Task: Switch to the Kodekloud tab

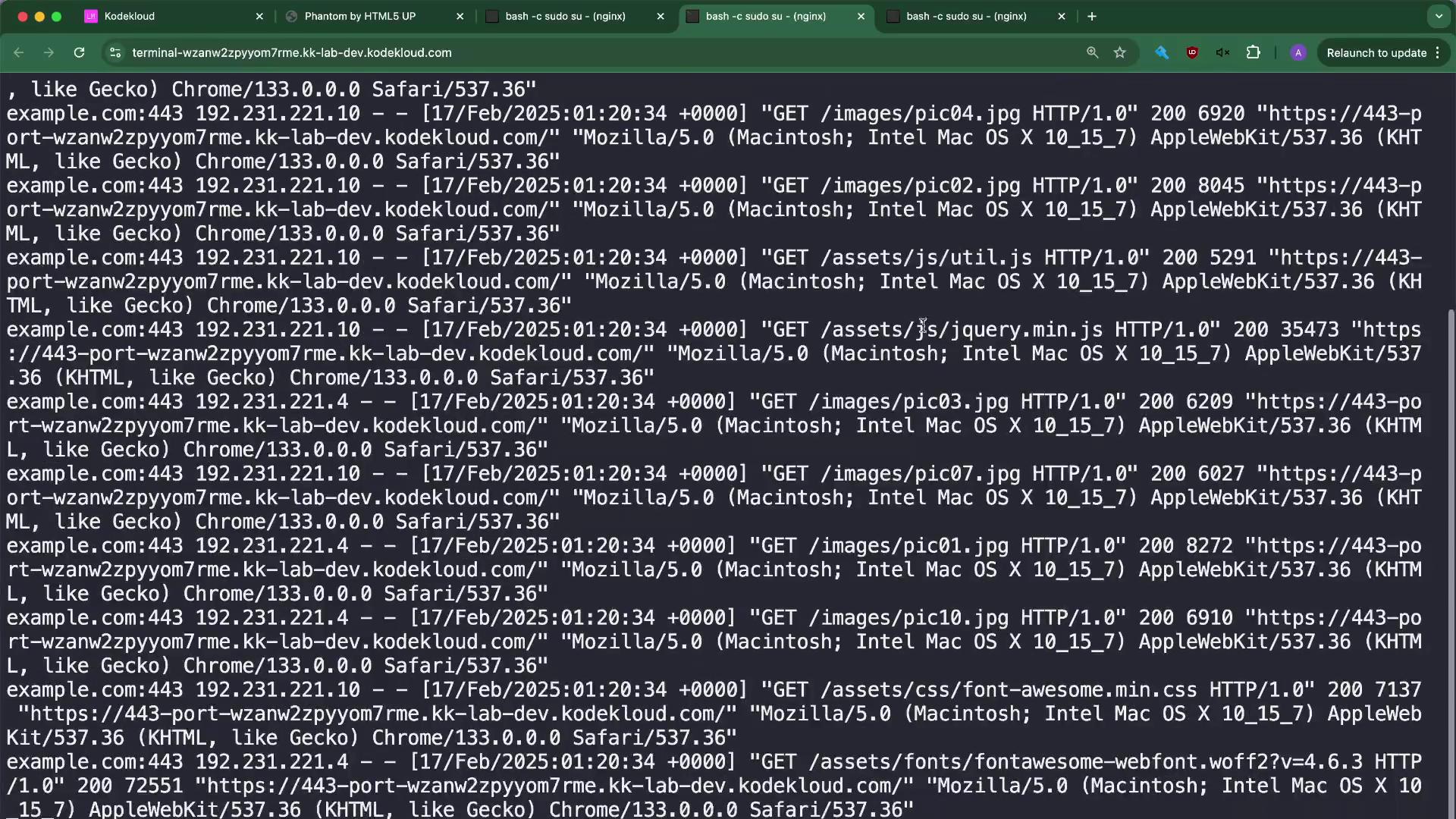Action: 167,16
